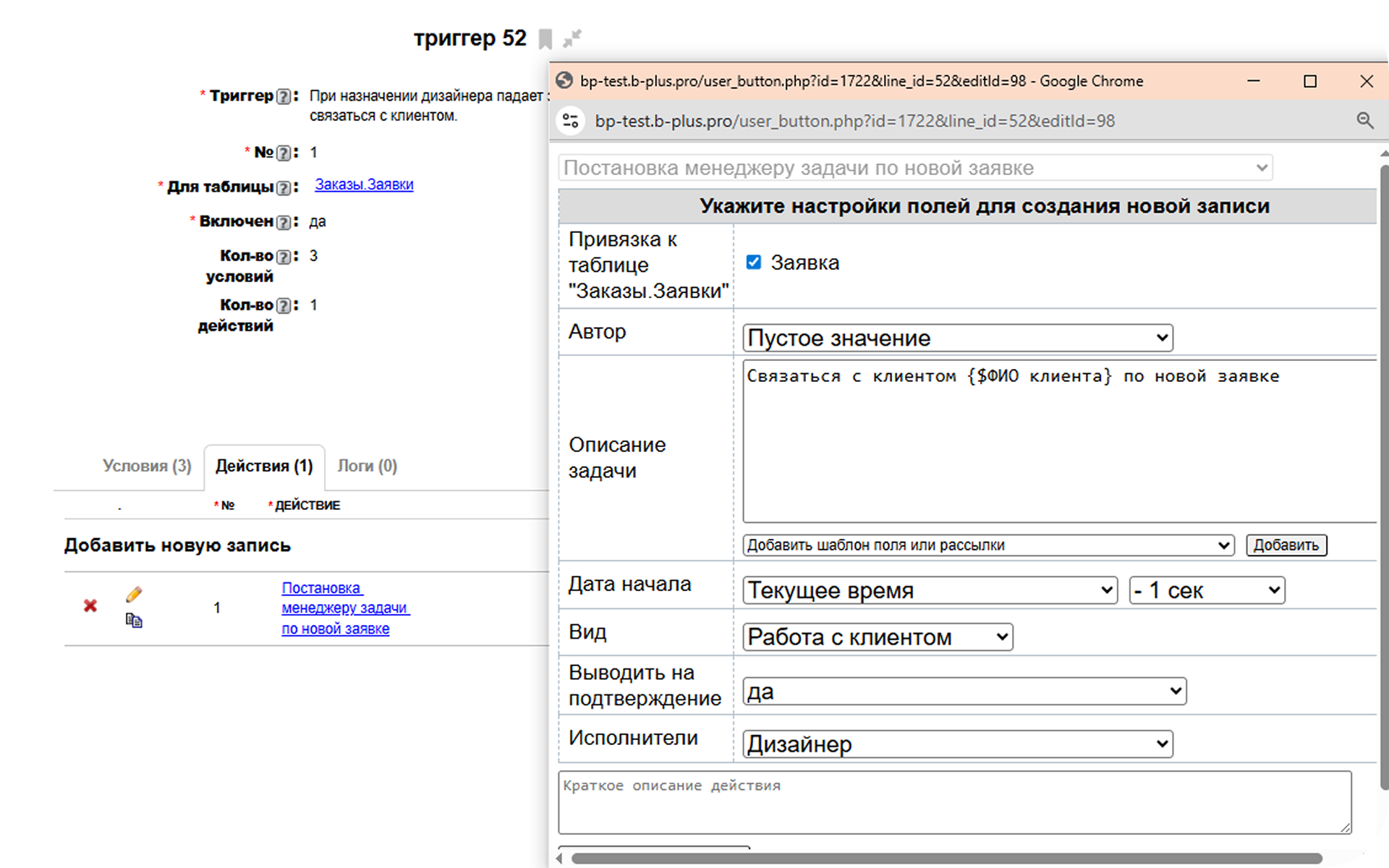This screenshot has height=868, width=1389.
Task: Open the Заказы.Заявки table link
Action: coord(364,184)
